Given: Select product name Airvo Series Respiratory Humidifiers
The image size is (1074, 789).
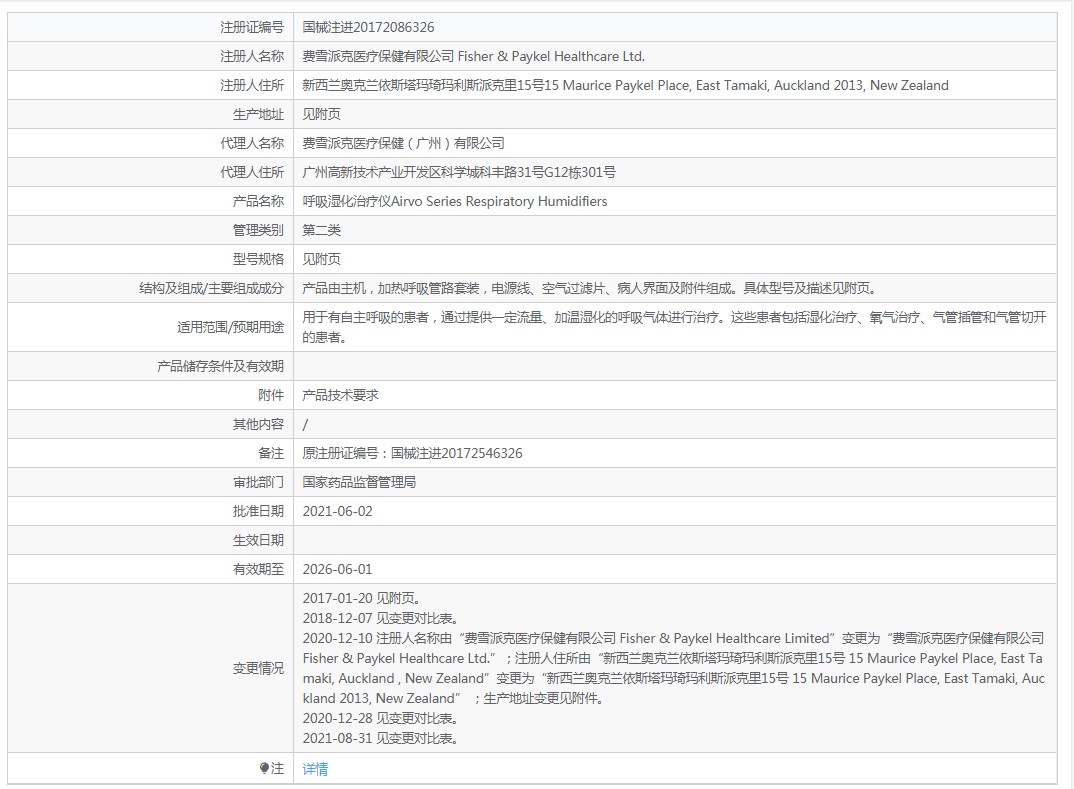Looking at the screenshot, I should click(455, 201).
